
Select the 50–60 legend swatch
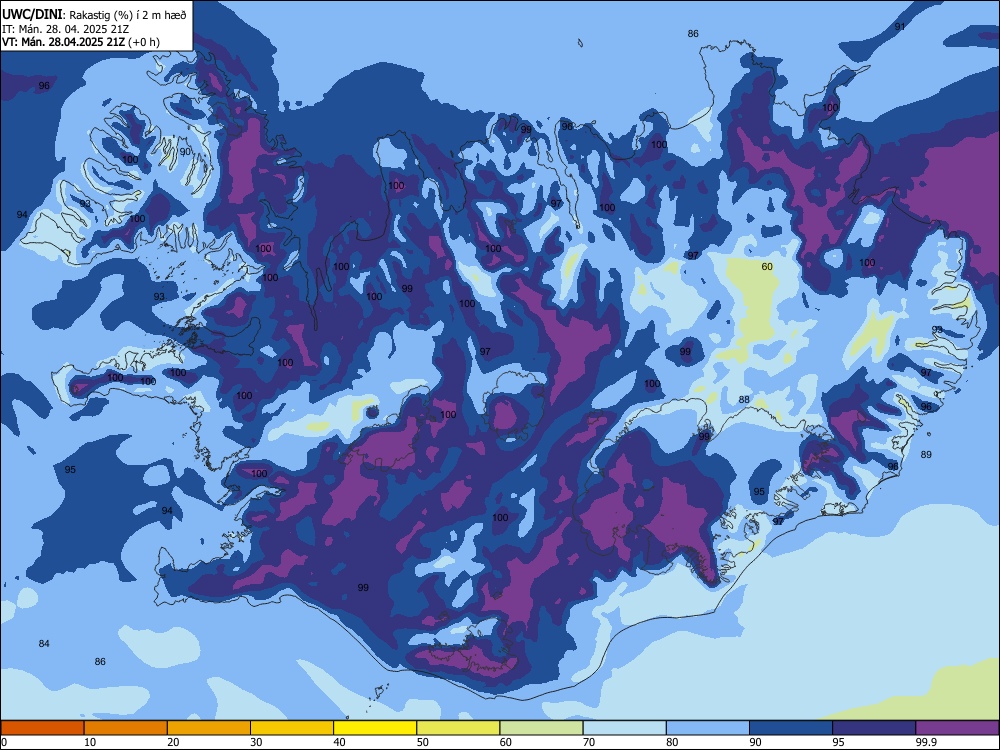(x=459, y=728)
